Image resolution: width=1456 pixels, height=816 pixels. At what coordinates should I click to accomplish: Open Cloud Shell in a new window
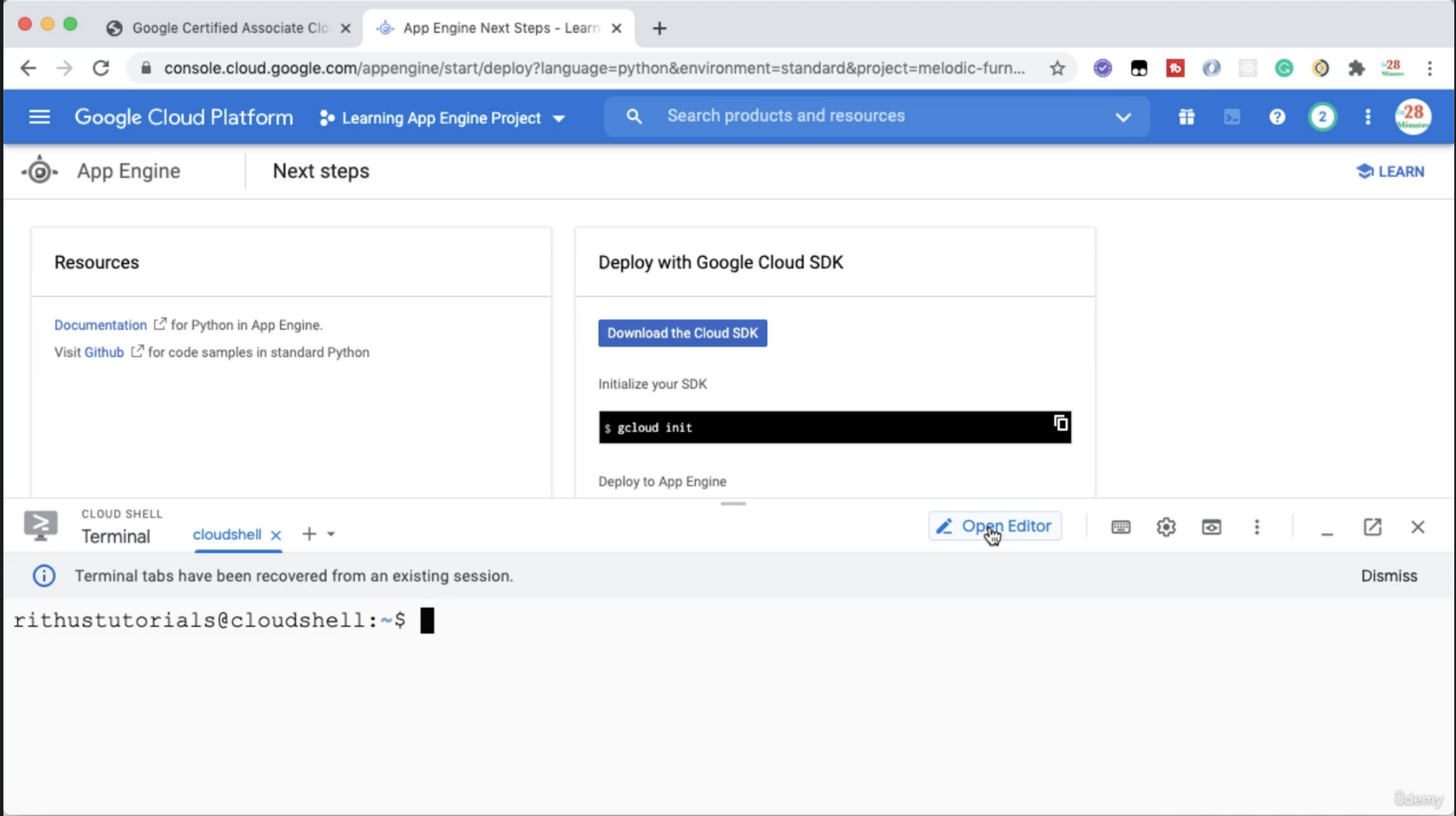[x=1372, y=527]
